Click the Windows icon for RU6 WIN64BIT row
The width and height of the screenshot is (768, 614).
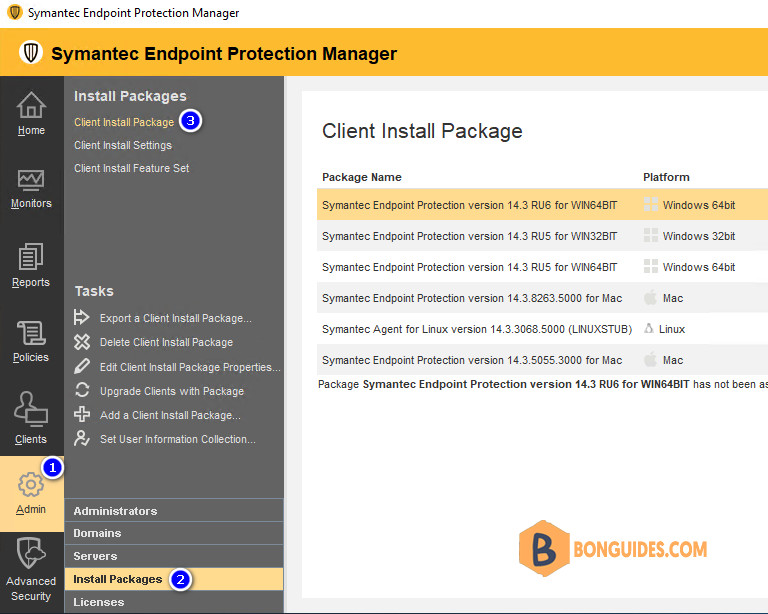(x=650, y=205)
